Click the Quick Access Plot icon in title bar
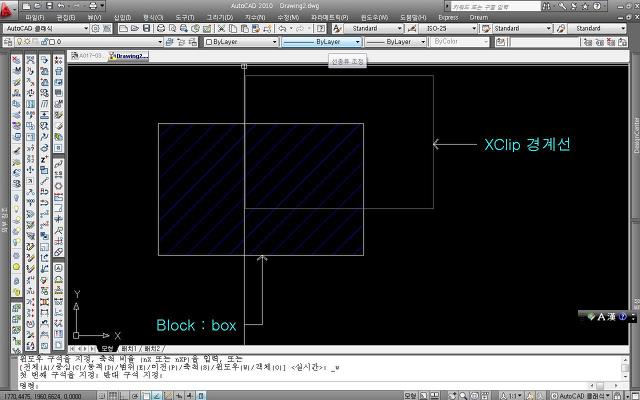This screenshot has height=400, width=640. [x=93, y=6]
